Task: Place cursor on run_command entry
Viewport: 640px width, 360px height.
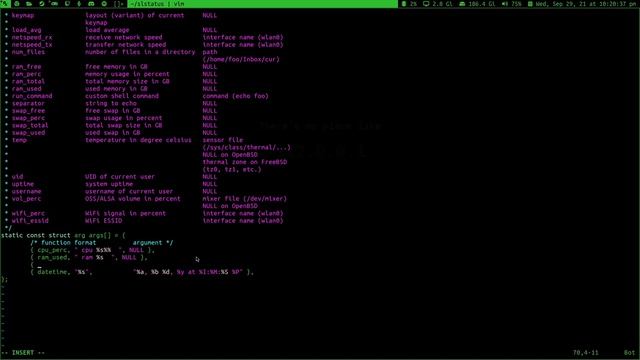Action: (x=32, y=96)
